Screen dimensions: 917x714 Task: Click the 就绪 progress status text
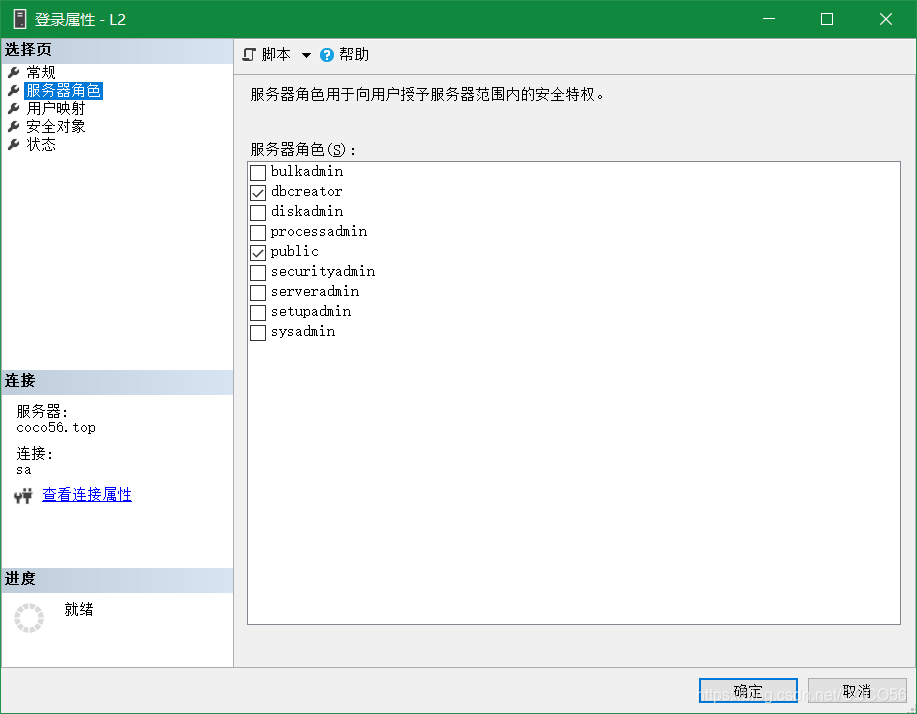coord(79,609)
